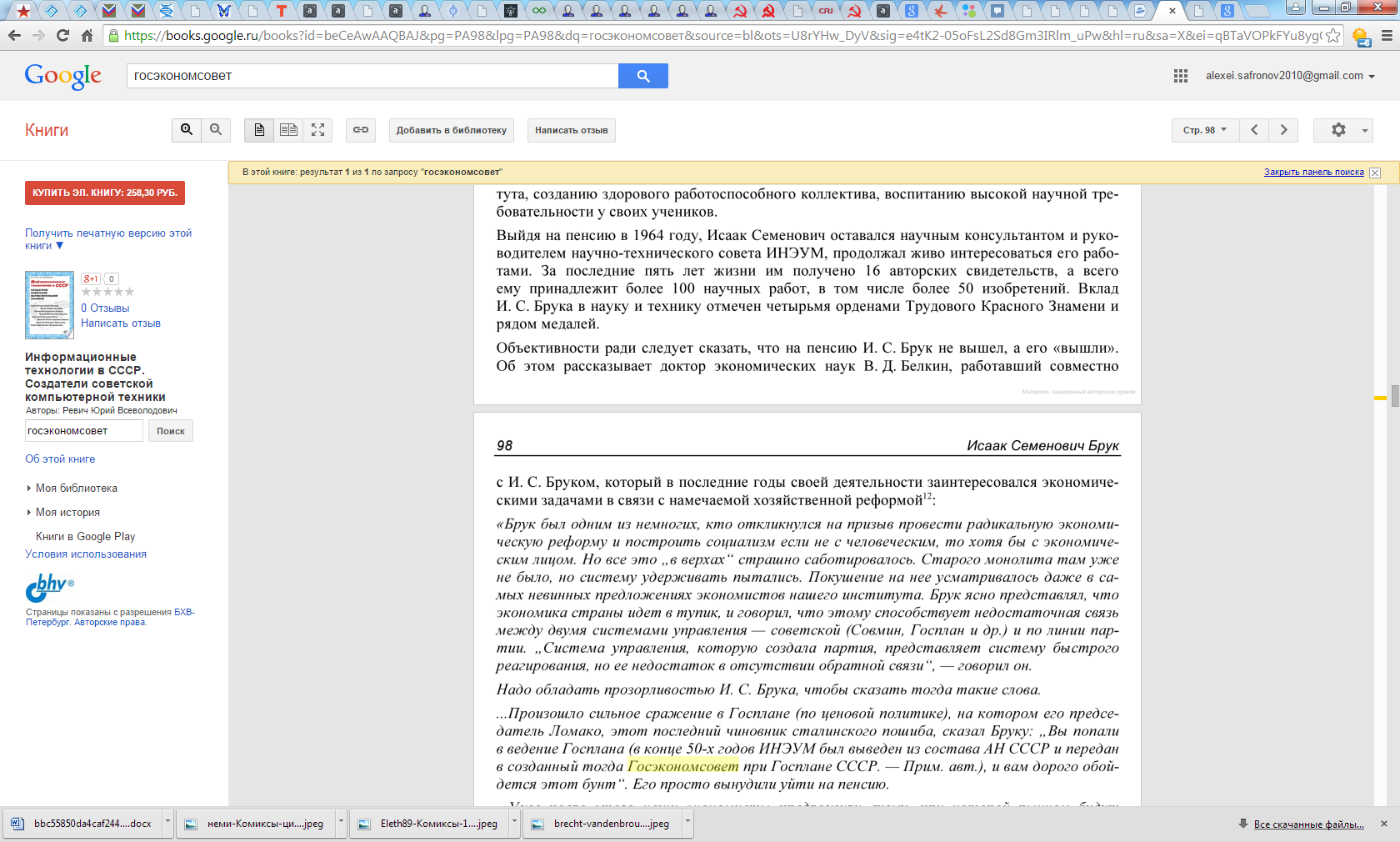1400x842 pixels.
Task: Reload the page with the refresh icon
Action: pyautogui.click(x=62, y=35)
